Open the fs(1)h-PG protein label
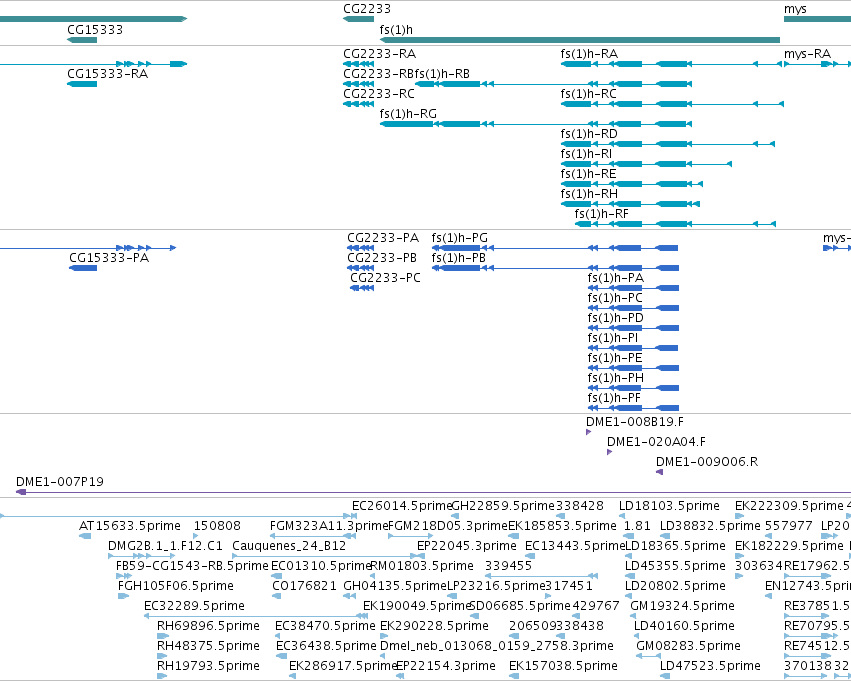This screenshot has width=851, height=681. 460,238
